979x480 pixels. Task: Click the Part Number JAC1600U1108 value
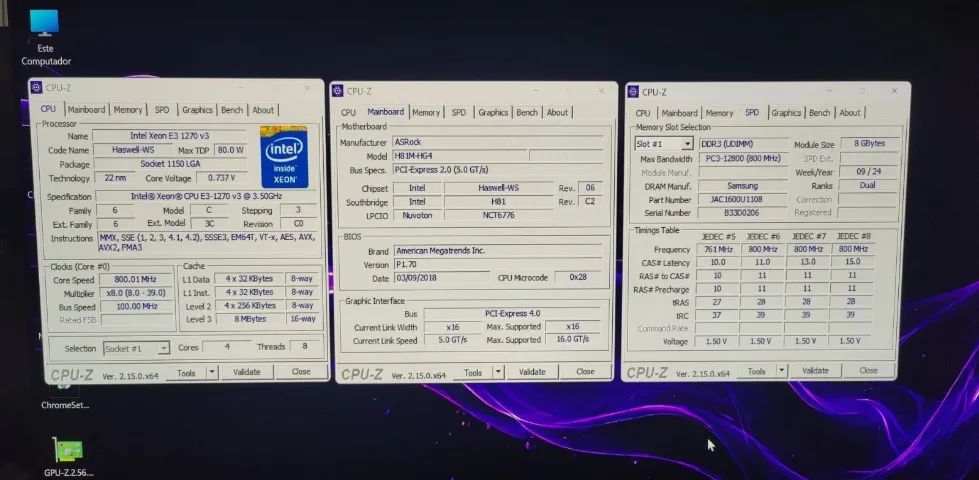(x=743, y=200)
